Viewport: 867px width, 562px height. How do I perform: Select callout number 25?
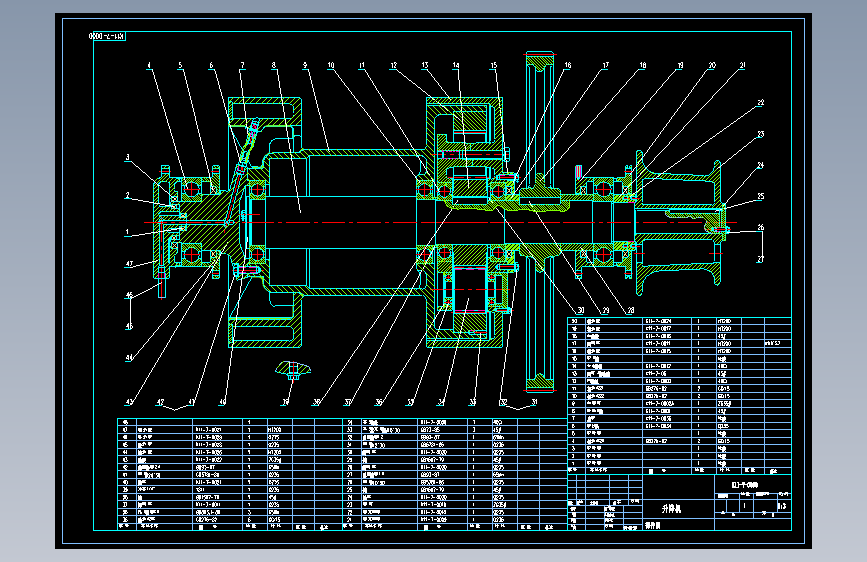(761, 196)
